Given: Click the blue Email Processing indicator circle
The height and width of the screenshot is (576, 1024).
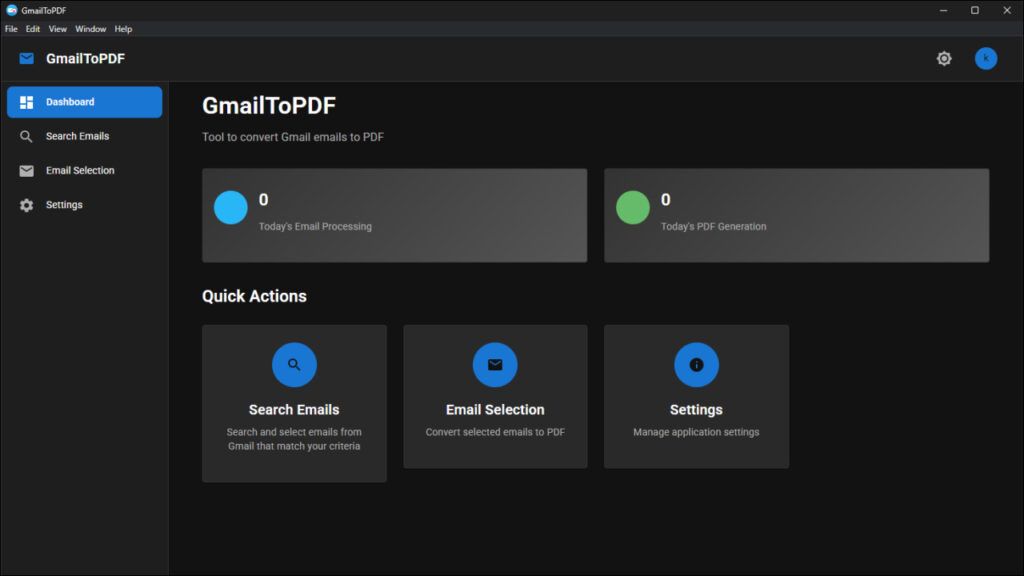Looking at the screenshot, I should [231, 208].
